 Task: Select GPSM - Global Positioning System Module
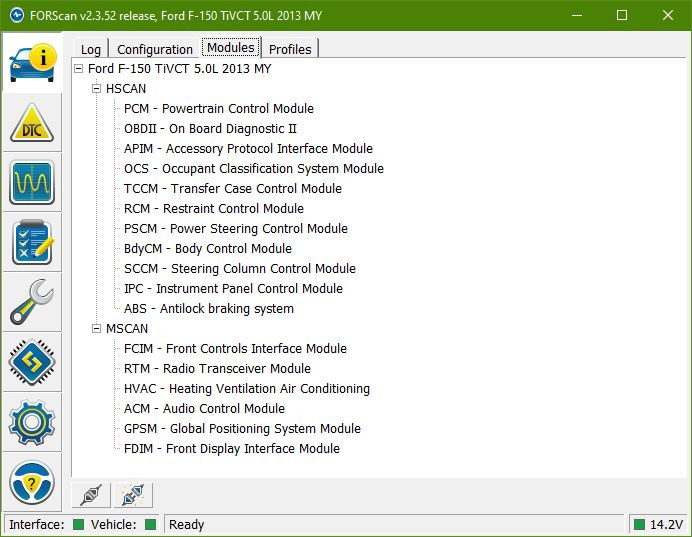click(x=242, y=428)
